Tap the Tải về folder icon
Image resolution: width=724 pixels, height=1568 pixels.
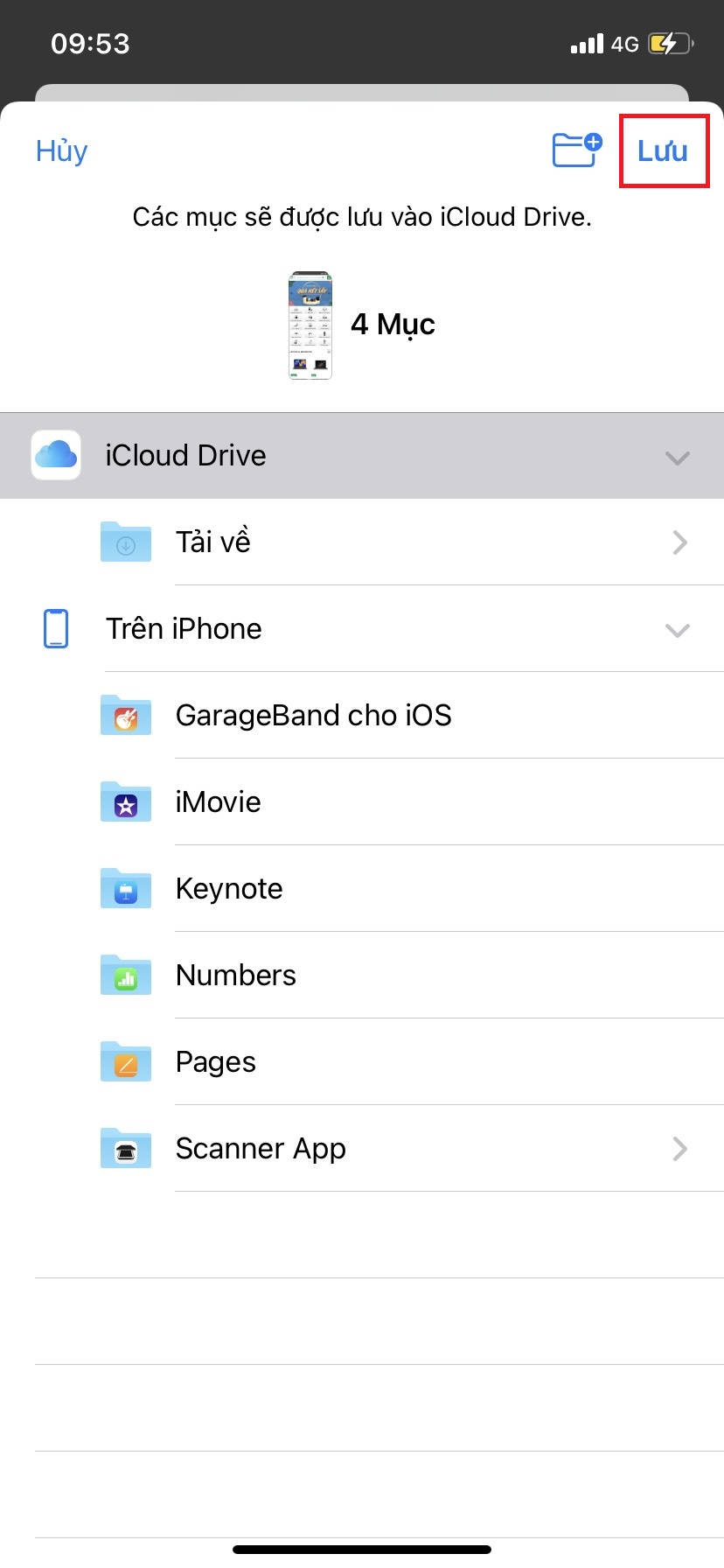[126, 542]
